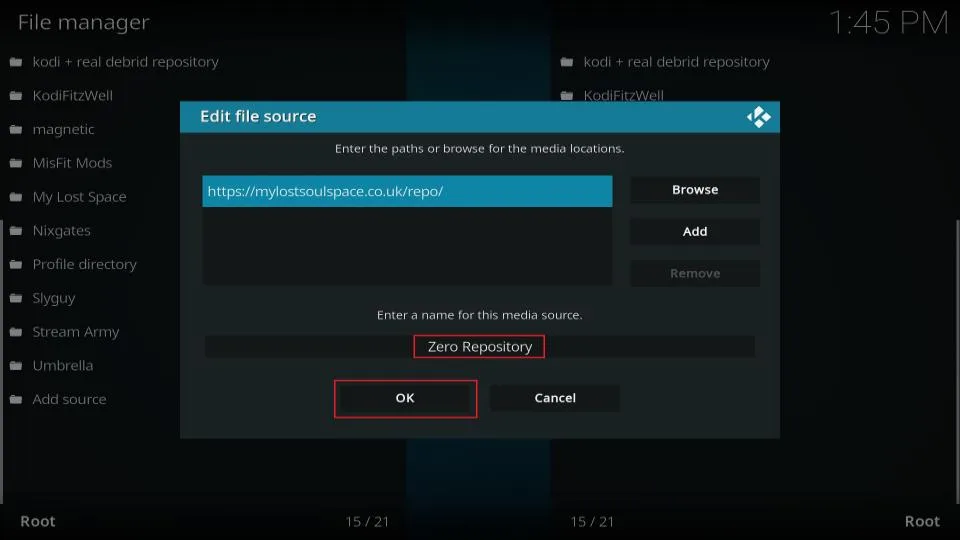960x540 pixels.
Task: Click the Nixgates folder icon
Action: coord(16,231)
